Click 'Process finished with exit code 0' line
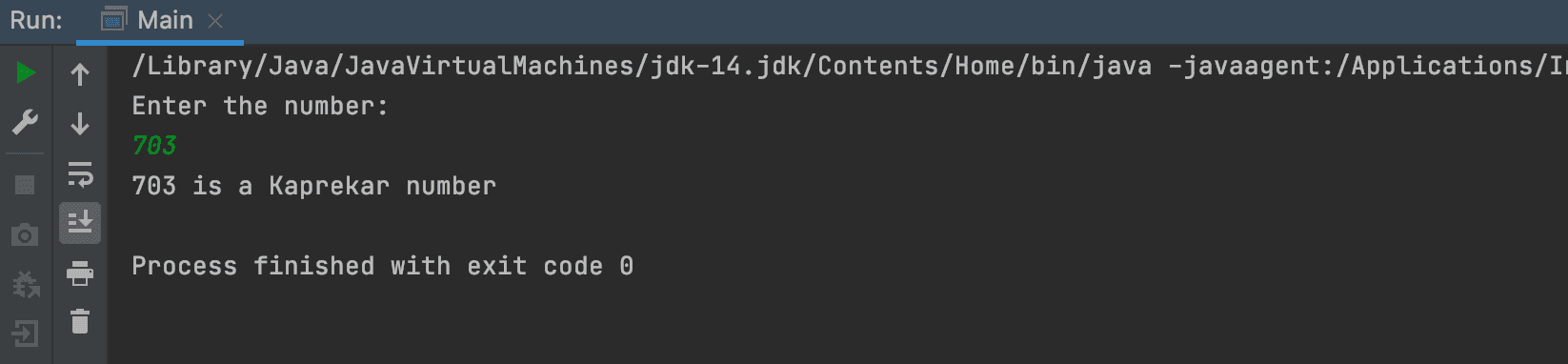 click(383, 266)
